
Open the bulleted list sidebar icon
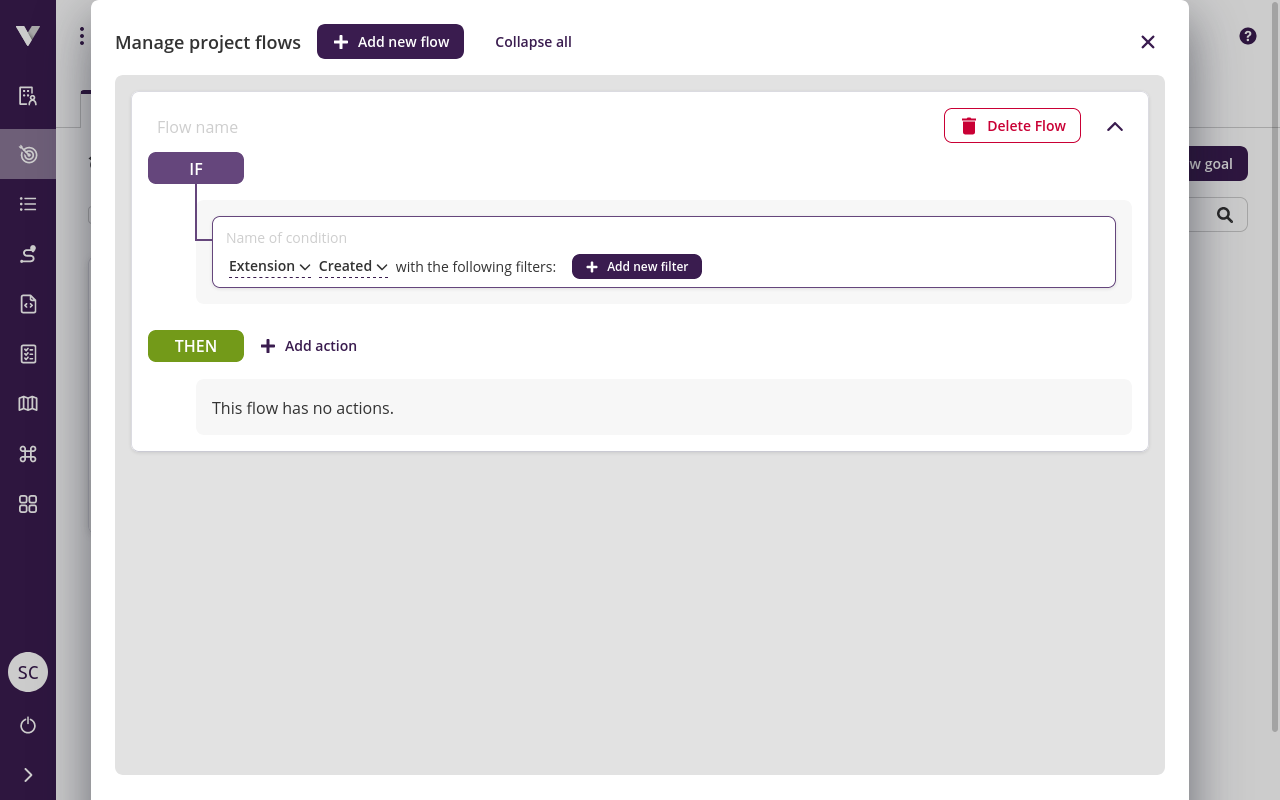tap(28, 204)
